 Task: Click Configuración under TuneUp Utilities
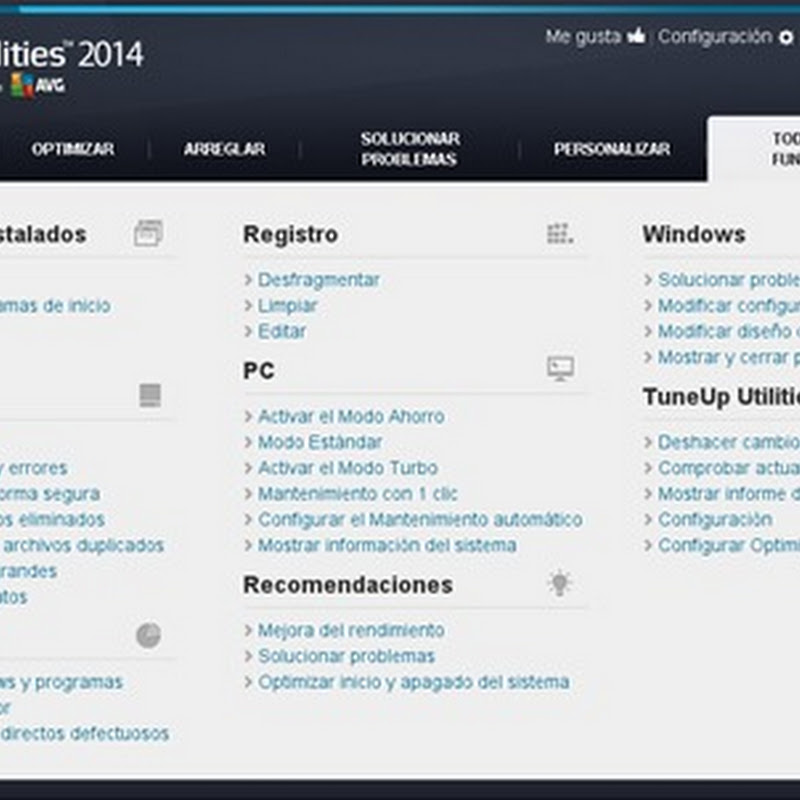tap(715, 519)
